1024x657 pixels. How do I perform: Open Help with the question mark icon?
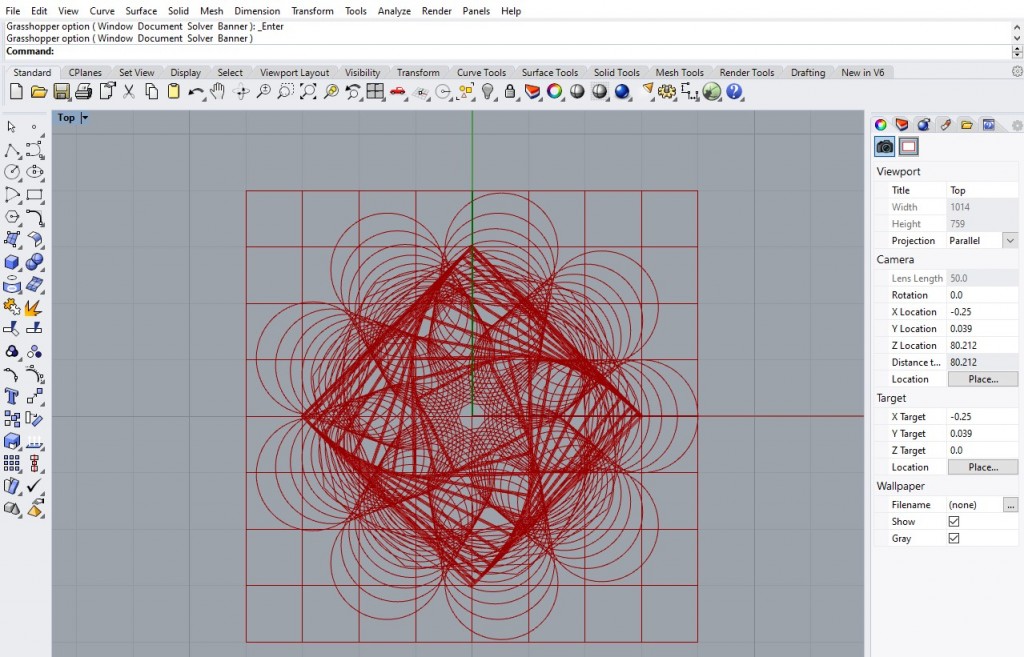pyautogui.click(x=735, y=92)
